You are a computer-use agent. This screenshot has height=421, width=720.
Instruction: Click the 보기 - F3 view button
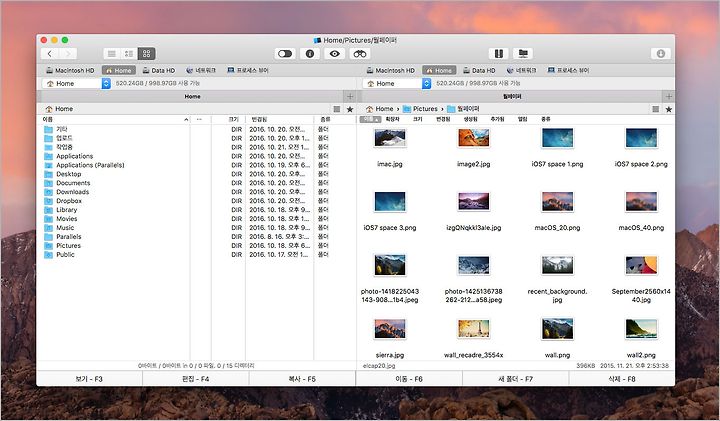click(x=89, y=379)
